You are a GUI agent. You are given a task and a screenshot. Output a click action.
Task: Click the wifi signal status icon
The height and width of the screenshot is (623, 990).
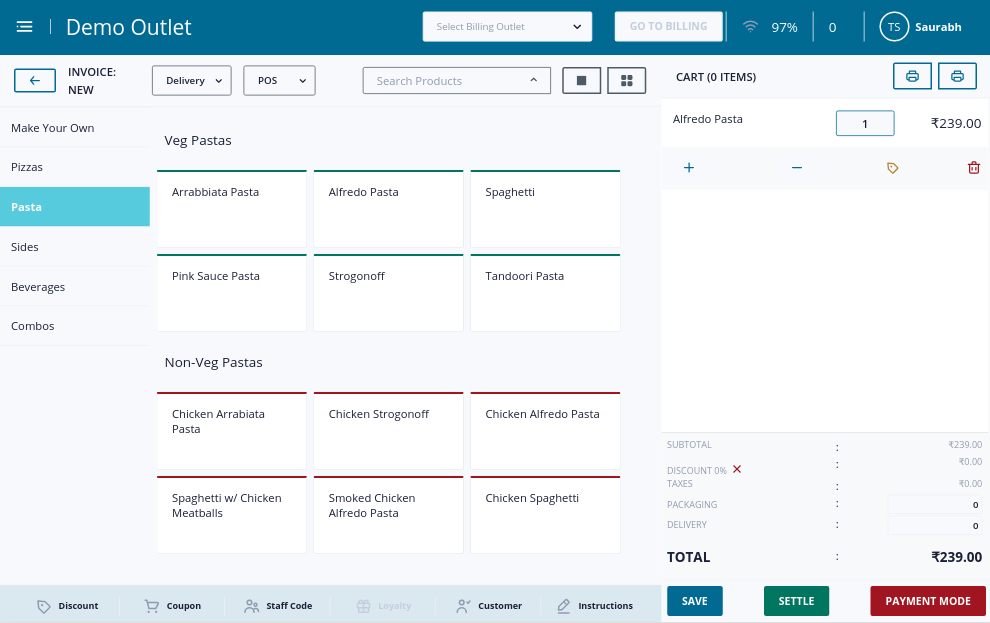(750, 27)
